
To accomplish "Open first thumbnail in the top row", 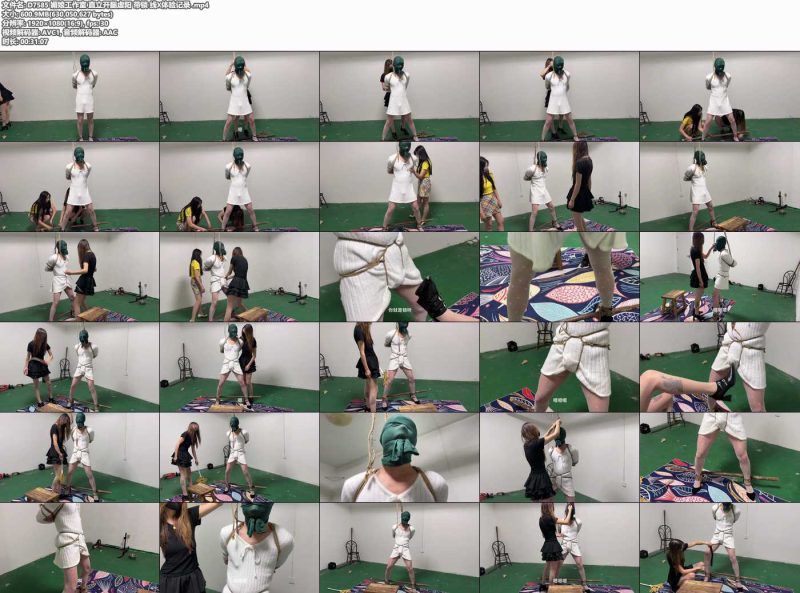I will point(79,96).
